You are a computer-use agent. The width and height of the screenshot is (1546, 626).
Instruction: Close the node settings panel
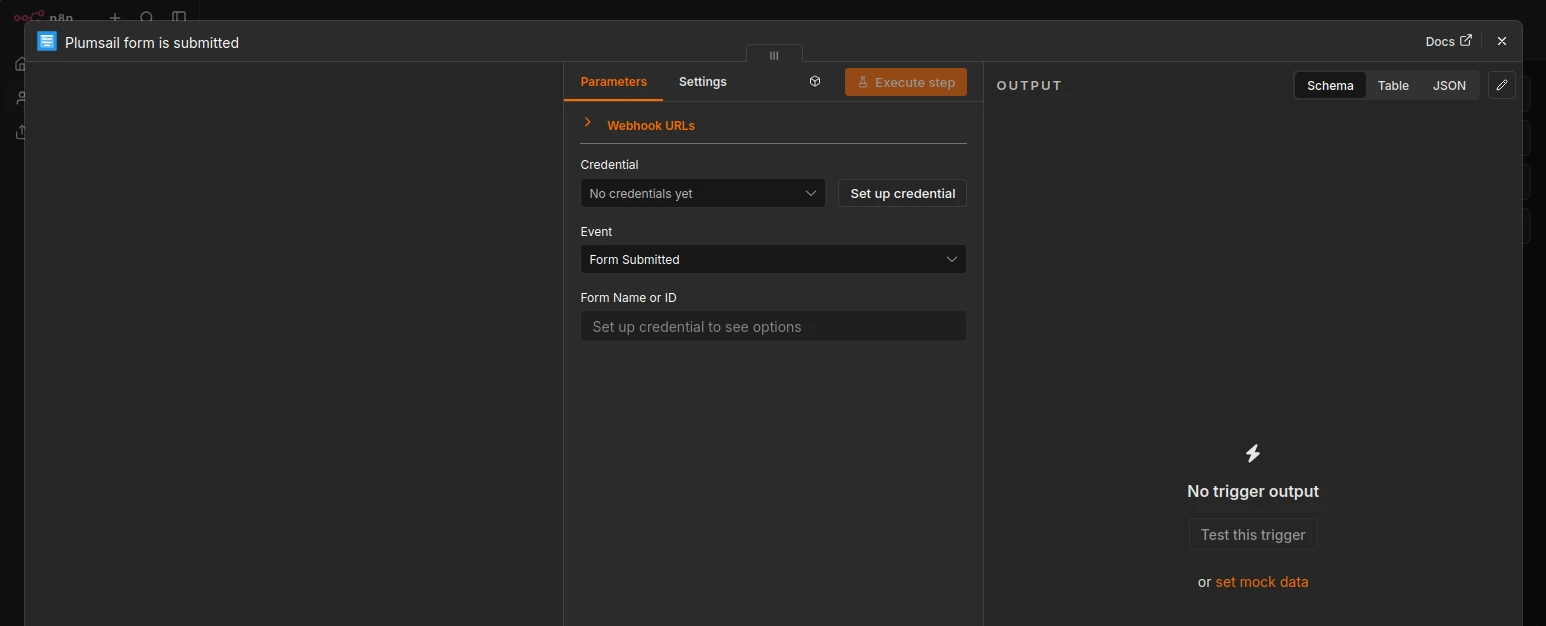point(1501,41)
